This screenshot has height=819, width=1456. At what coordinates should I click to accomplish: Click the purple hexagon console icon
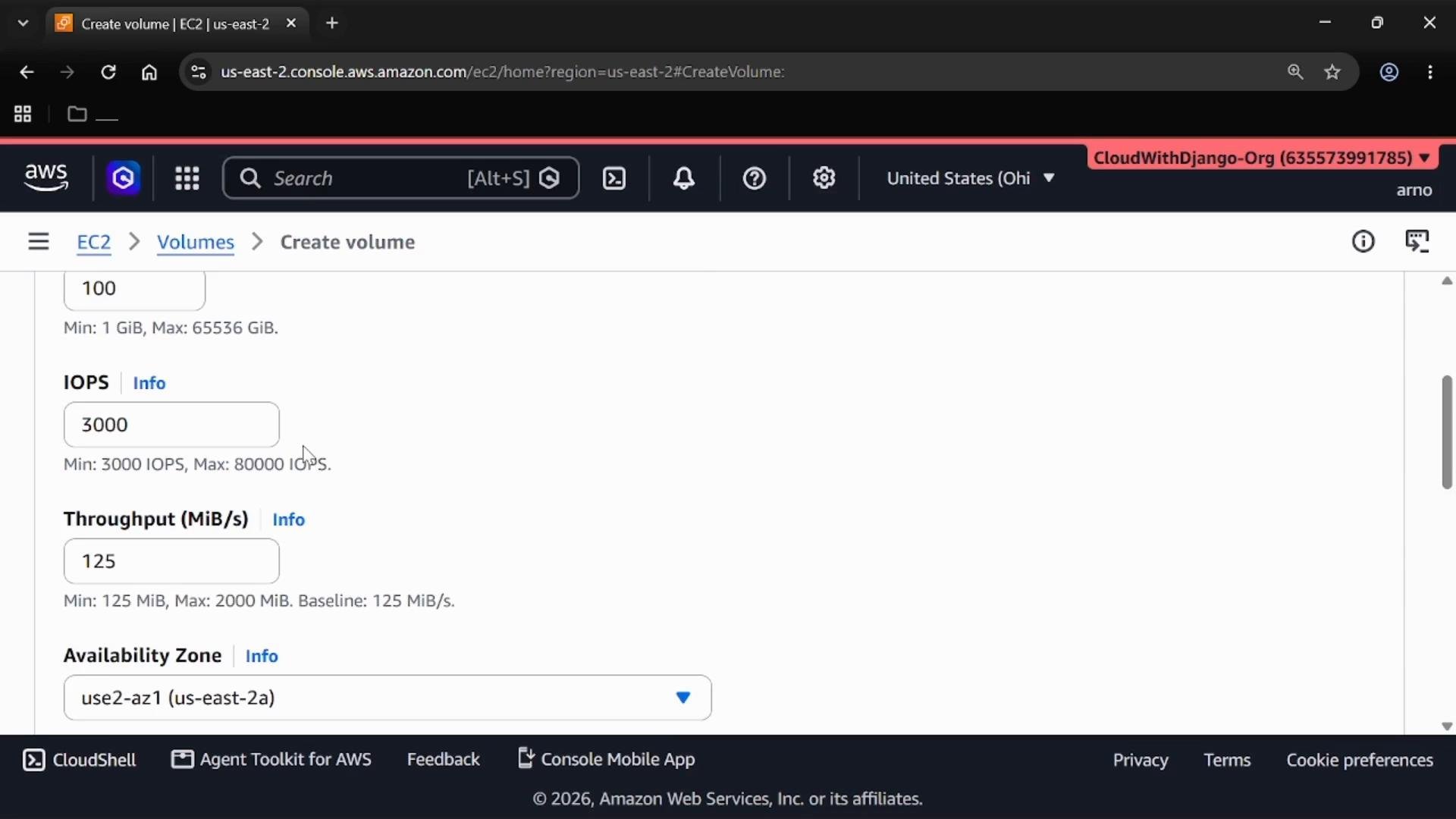[123, 178]
